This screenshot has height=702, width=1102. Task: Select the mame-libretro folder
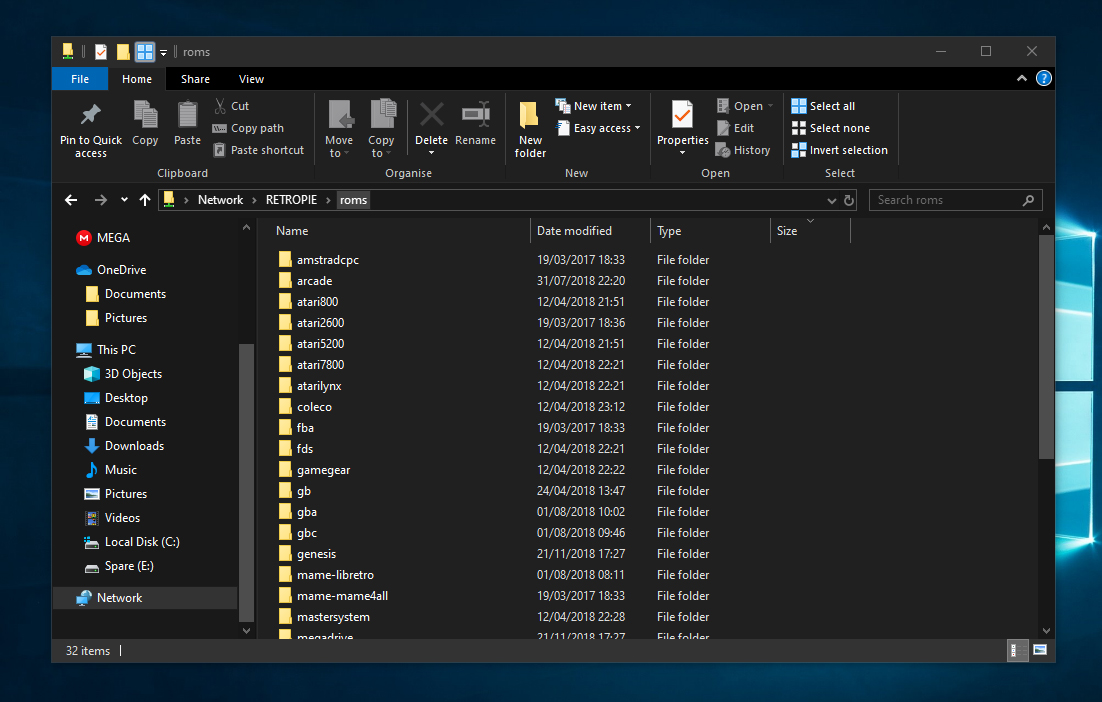326,575
